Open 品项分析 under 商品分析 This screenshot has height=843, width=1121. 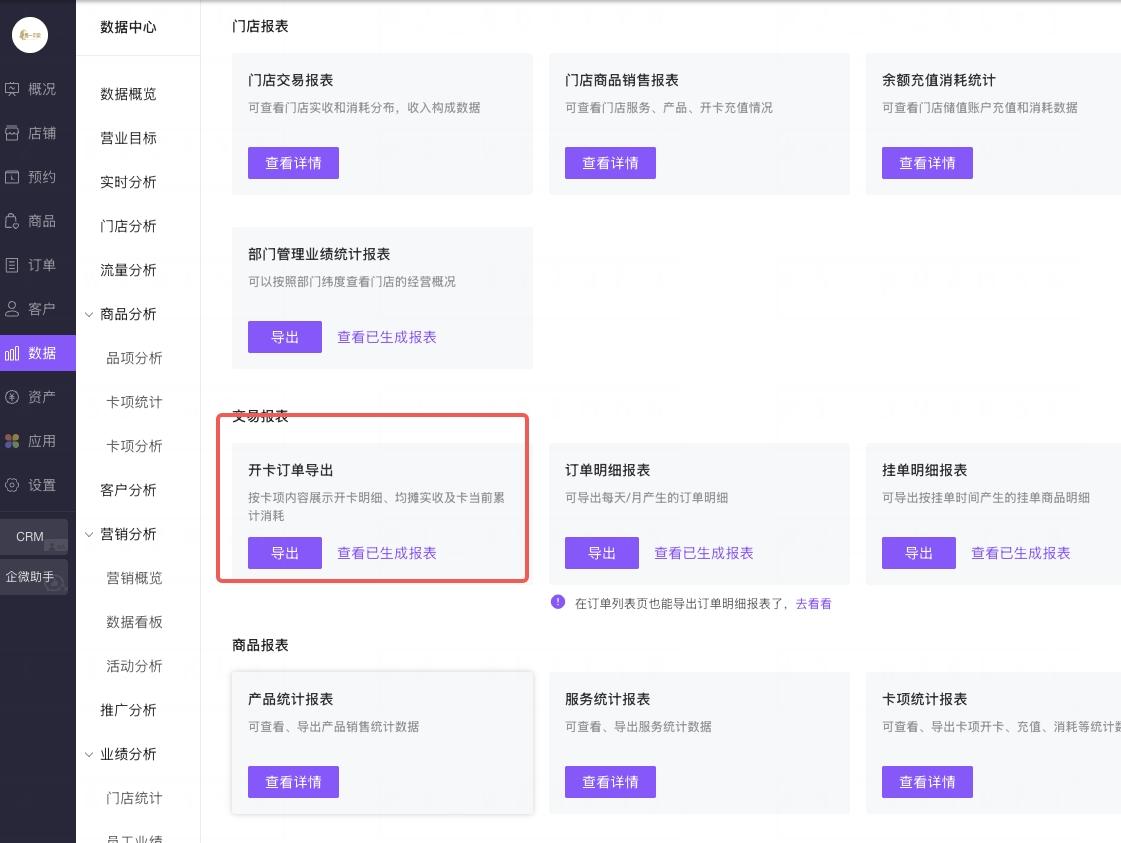click(134, 358)
